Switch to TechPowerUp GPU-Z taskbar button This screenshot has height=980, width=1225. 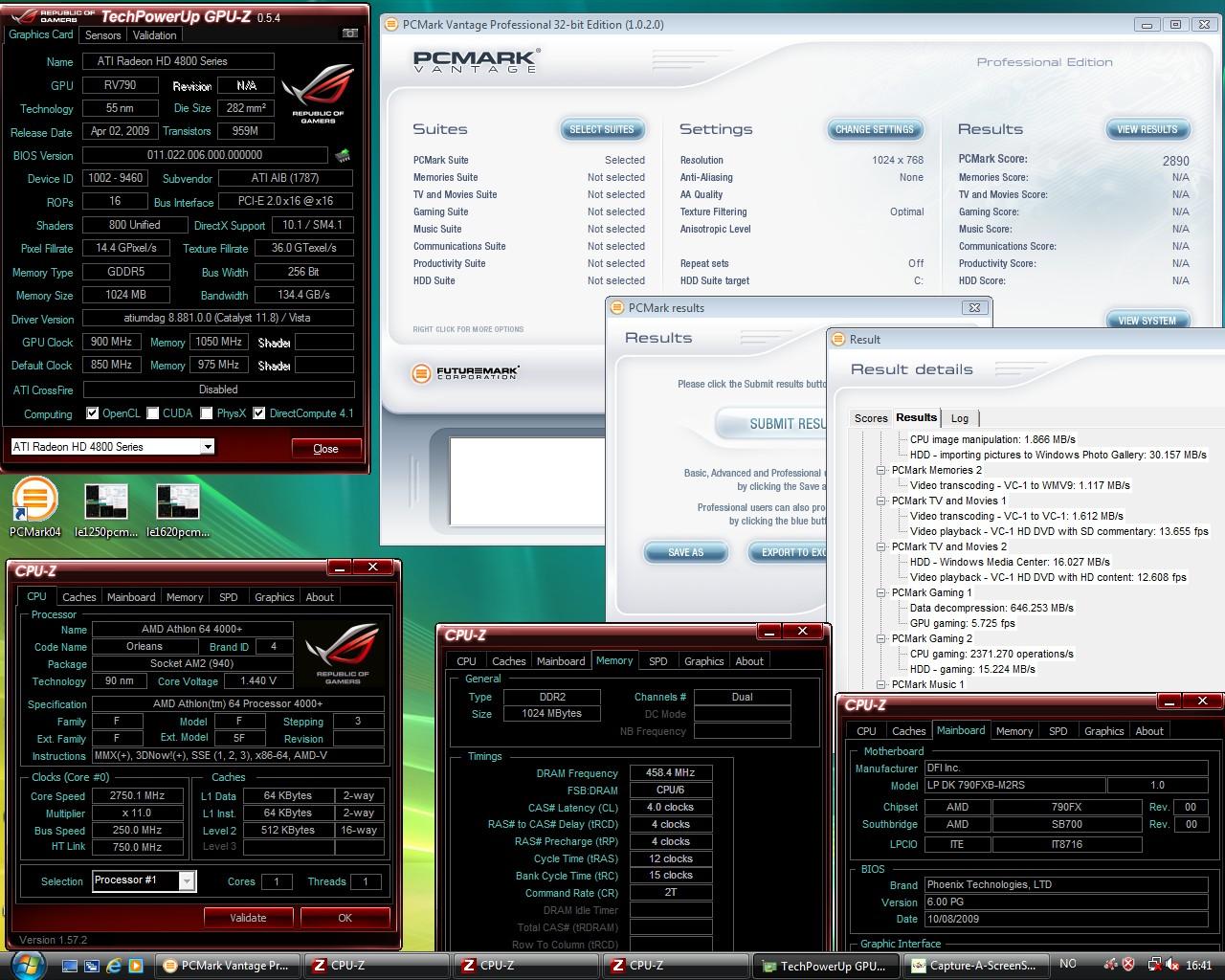[x=826, y=966]
